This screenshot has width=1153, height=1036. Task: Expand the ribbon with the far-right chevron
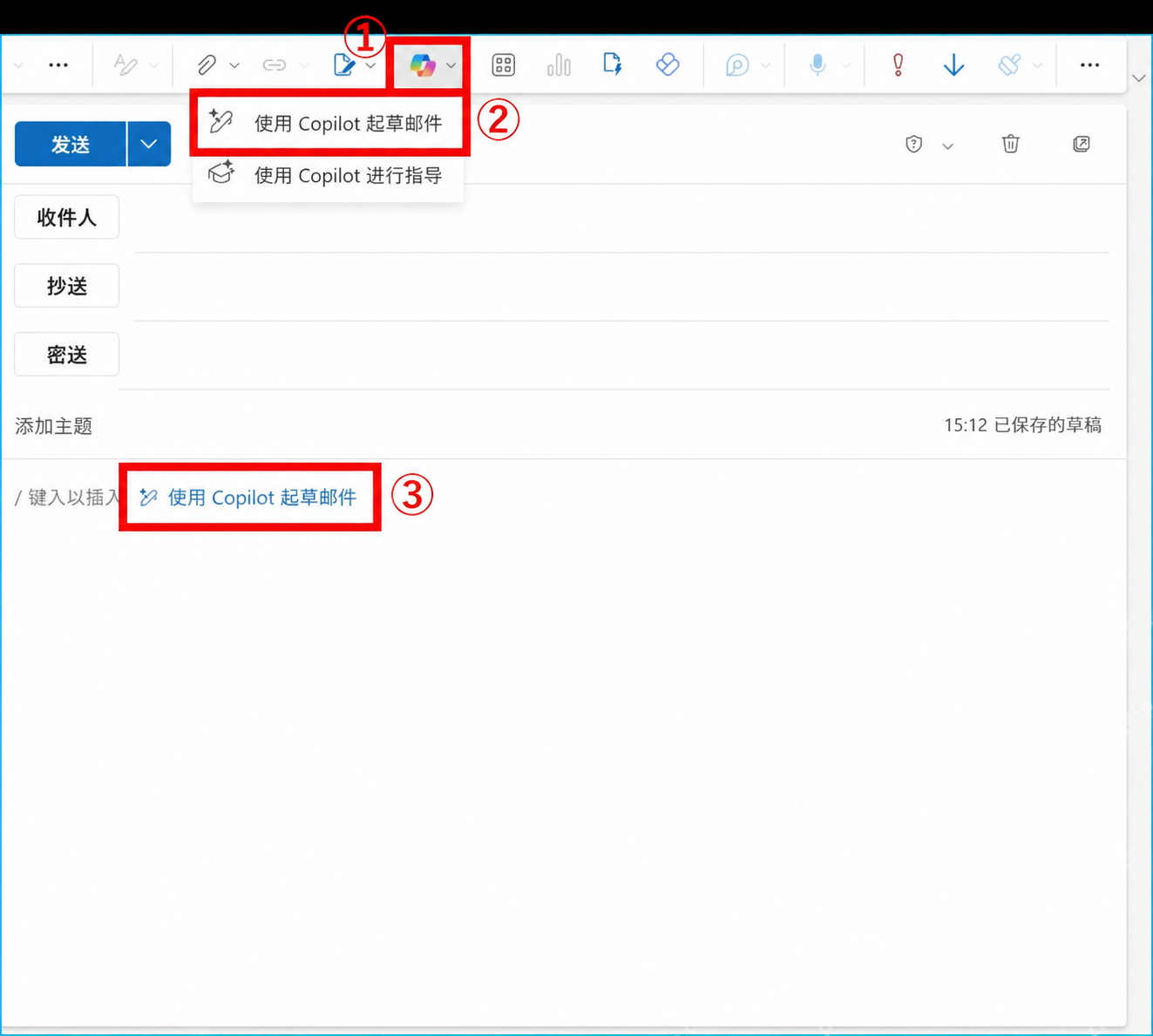point(1139,78)
